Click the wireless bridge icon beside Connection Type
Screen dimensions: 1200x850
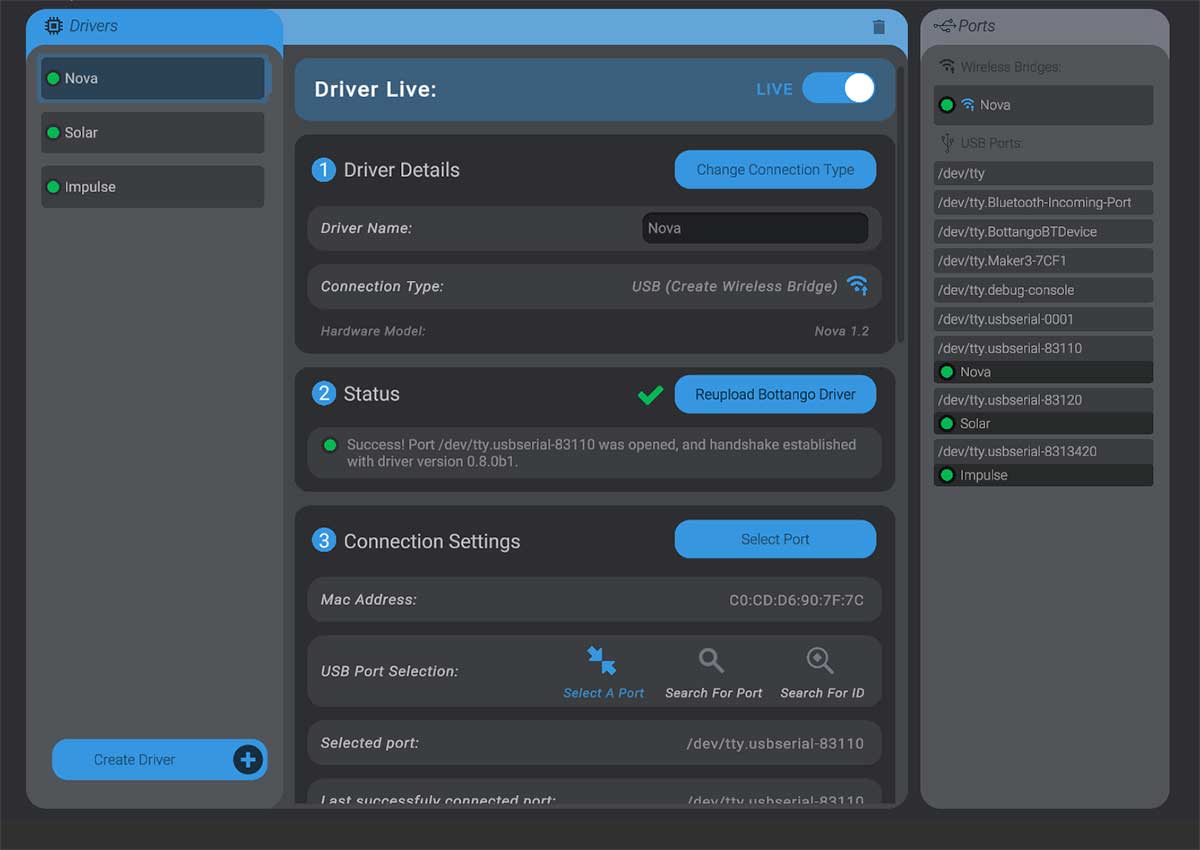click(x=857, y=286)
